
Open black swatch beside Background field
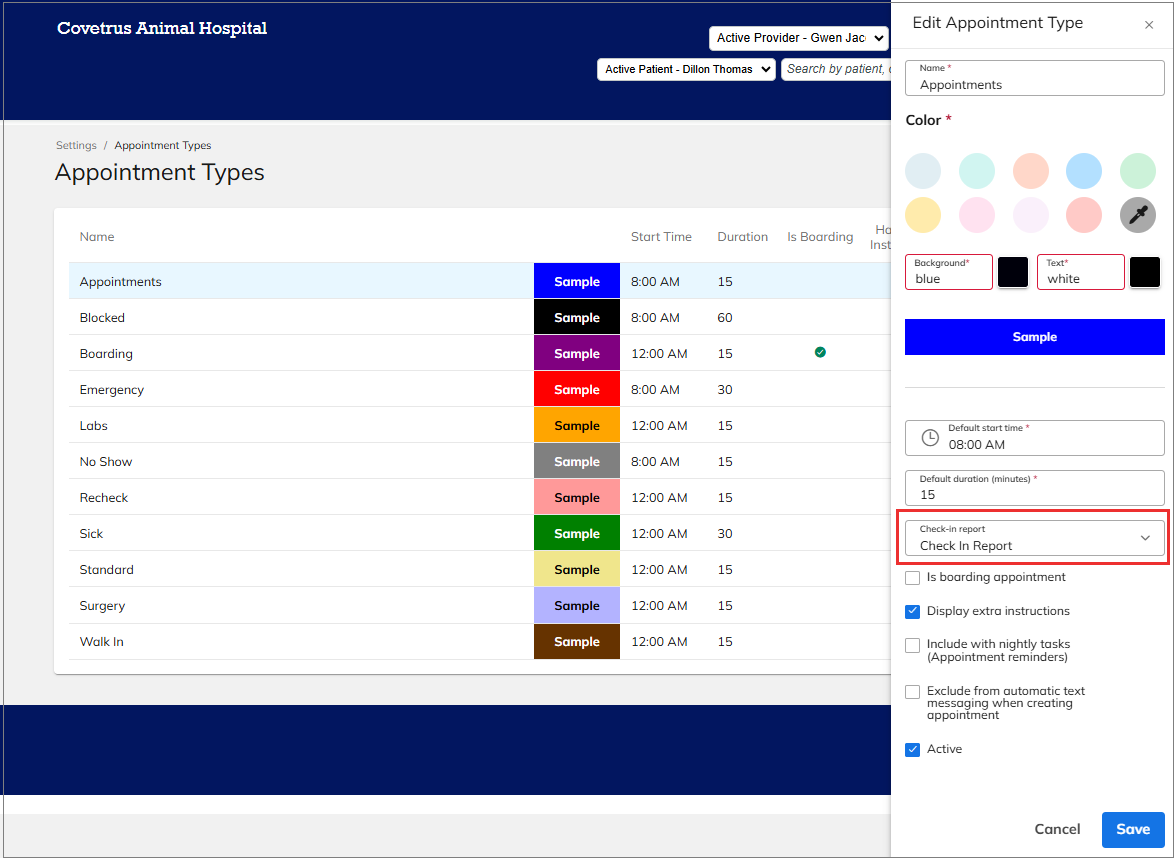(x=1012, y=272)
